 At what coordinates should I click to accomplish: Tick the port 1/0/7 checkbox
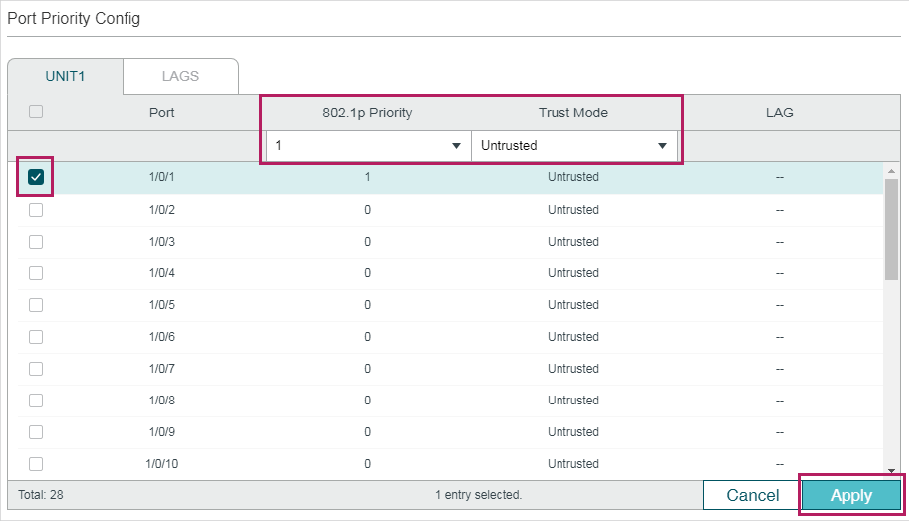coord(36,369)
